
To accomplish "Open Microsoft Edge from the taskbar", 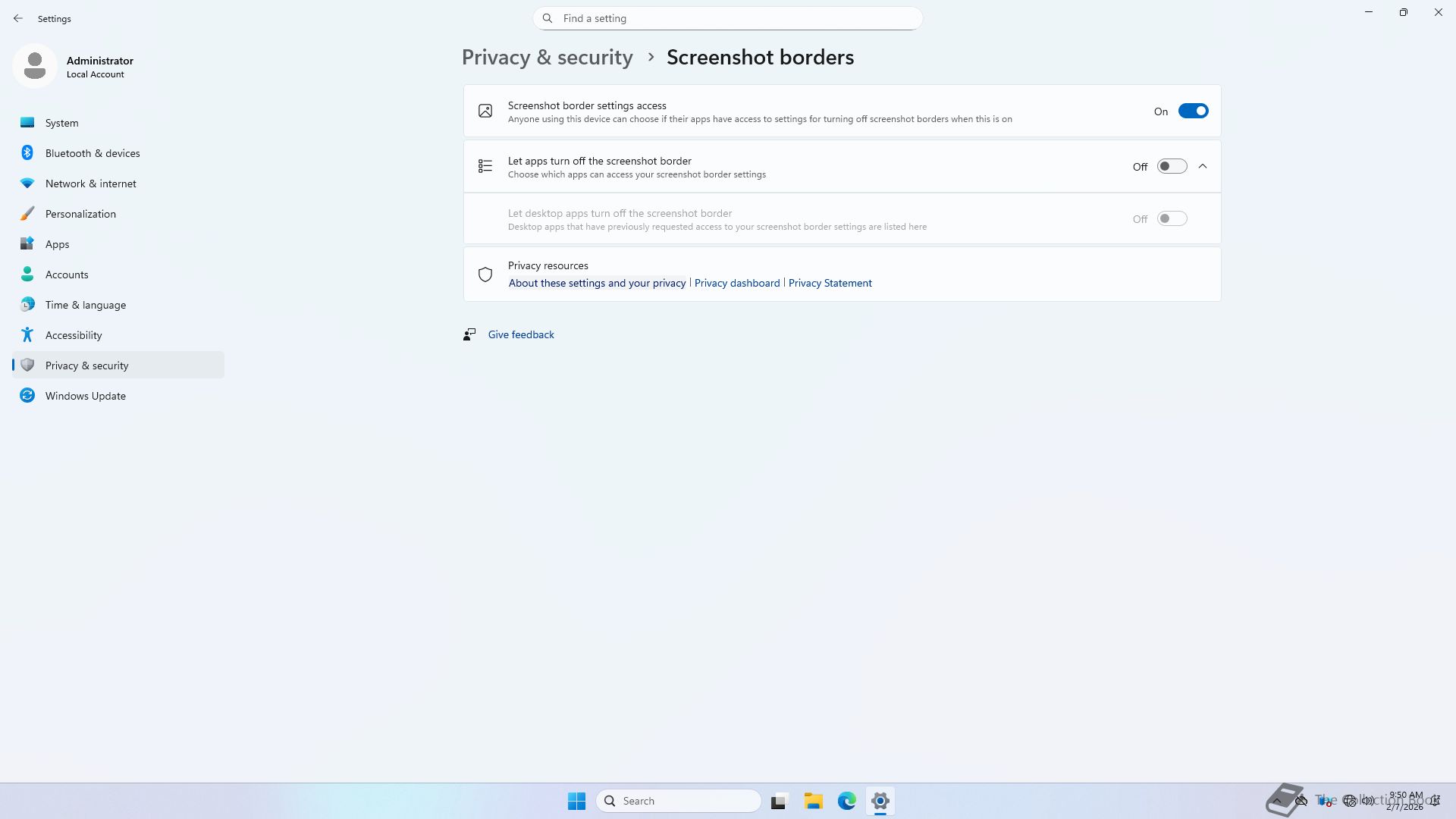I will [846, 801].
